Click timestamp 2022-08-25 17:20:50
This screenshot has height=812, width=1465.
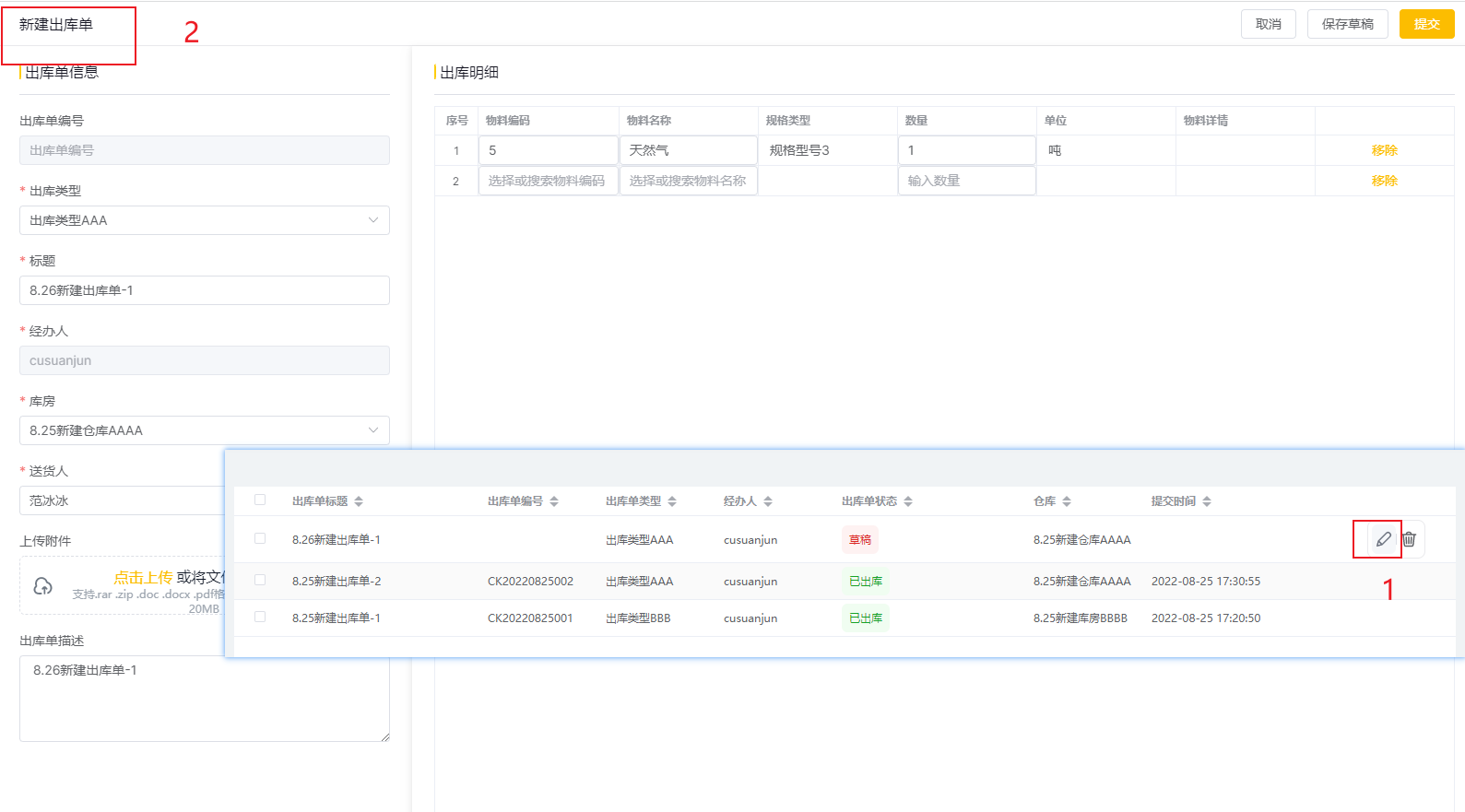point(1206,618)
